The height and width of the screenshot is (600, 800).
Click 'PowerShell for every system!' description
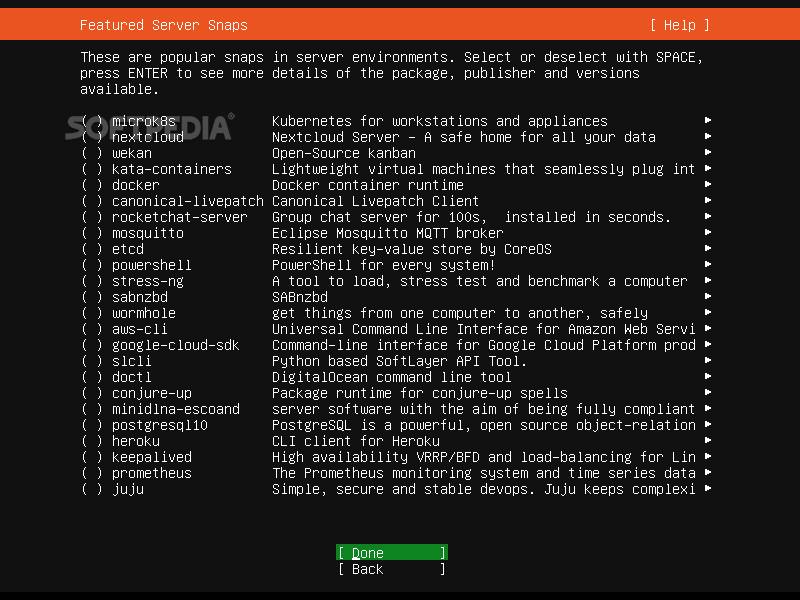click(x=384, y=265)
